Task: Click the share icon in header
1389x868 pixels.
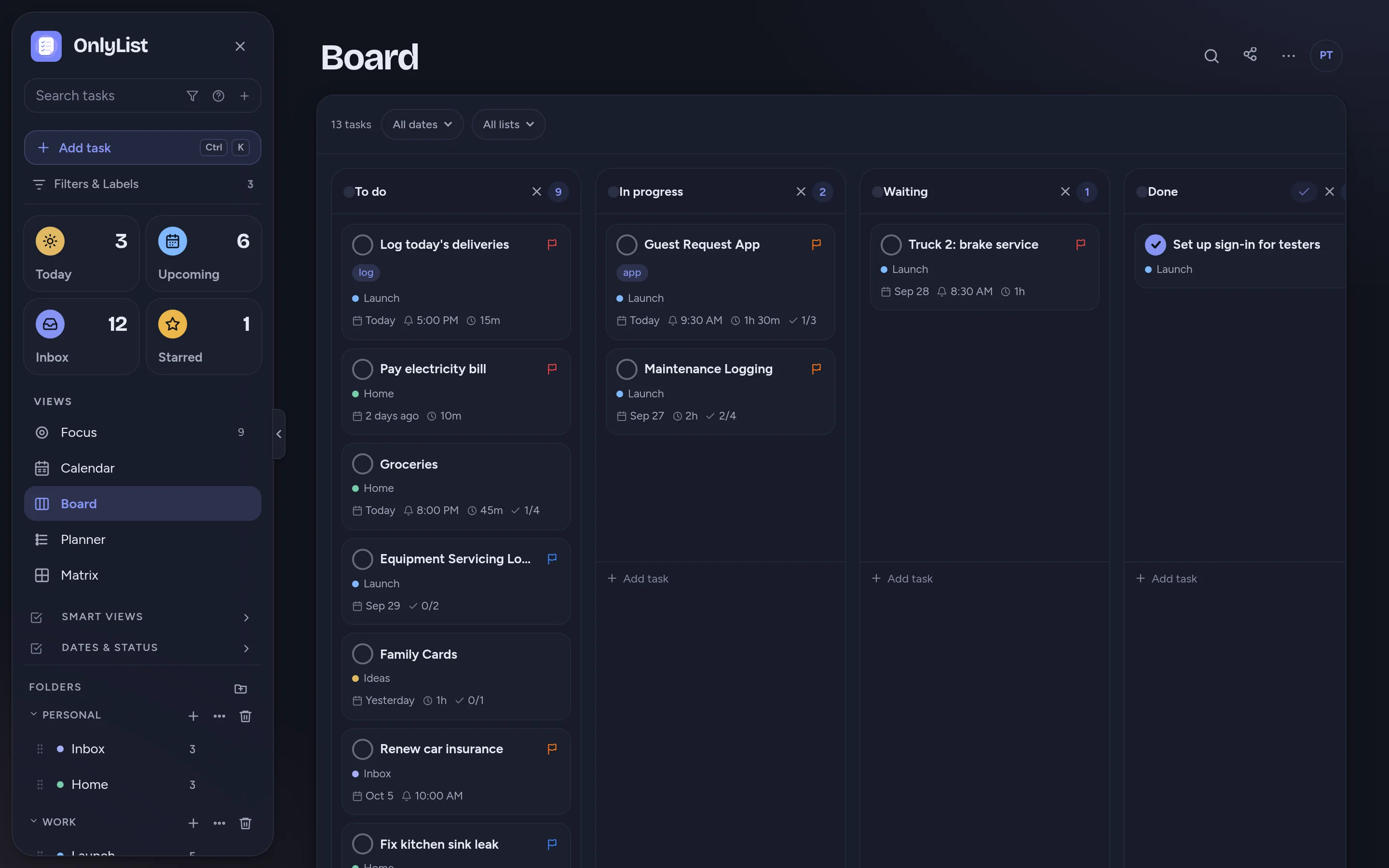Action: pyautogui.click(x=1250, y=54)
